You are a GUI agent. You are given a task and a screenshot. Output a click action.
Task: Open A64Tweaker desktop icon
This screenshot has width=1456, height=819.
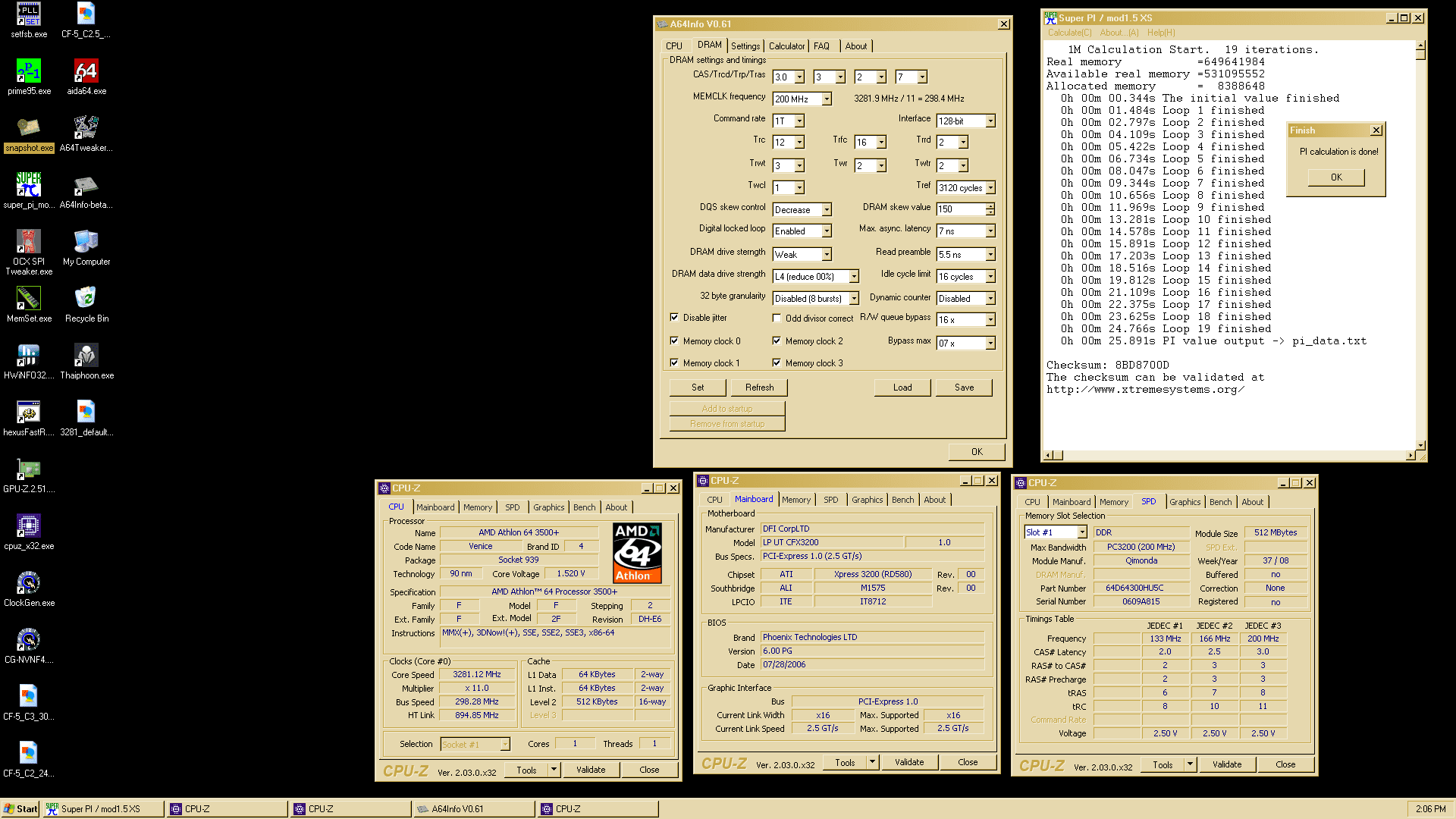(x=86, y=134)
